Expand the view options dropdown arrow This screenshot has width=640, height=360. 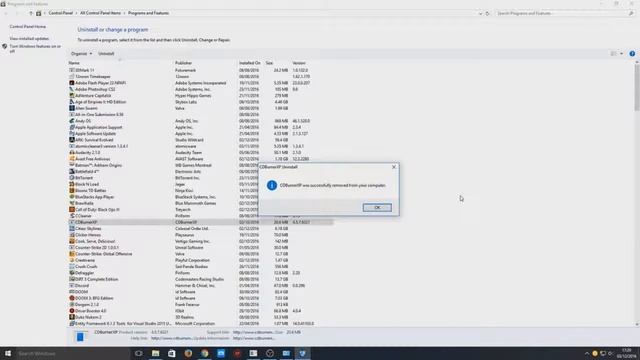click(622, 53)
